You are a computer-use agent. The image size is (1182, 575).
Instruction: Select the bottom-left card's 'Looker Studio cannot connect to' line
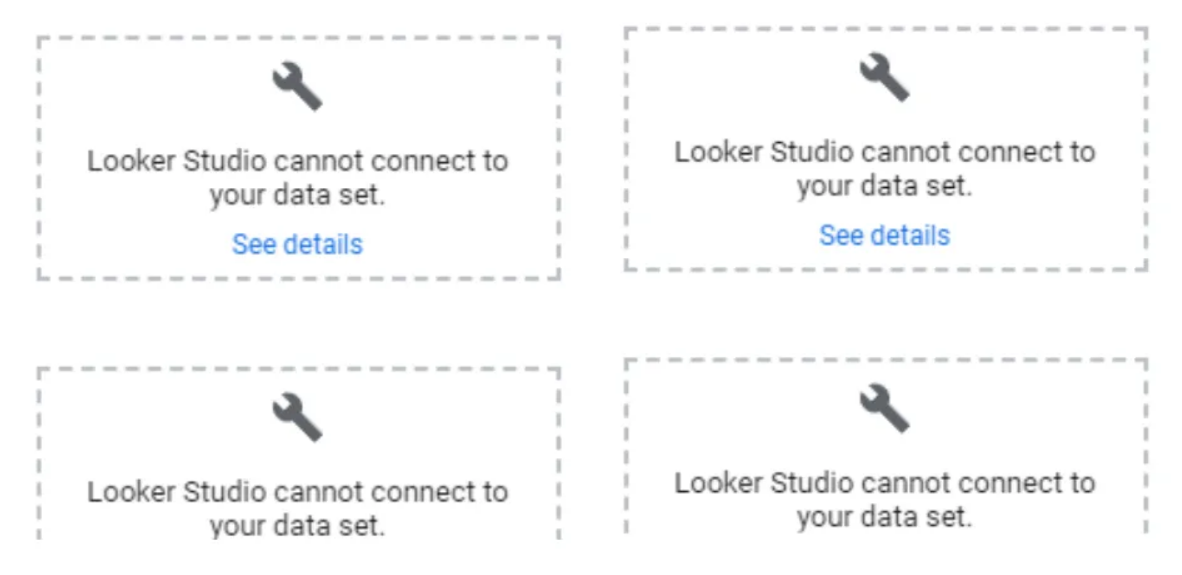coord(297,491)
